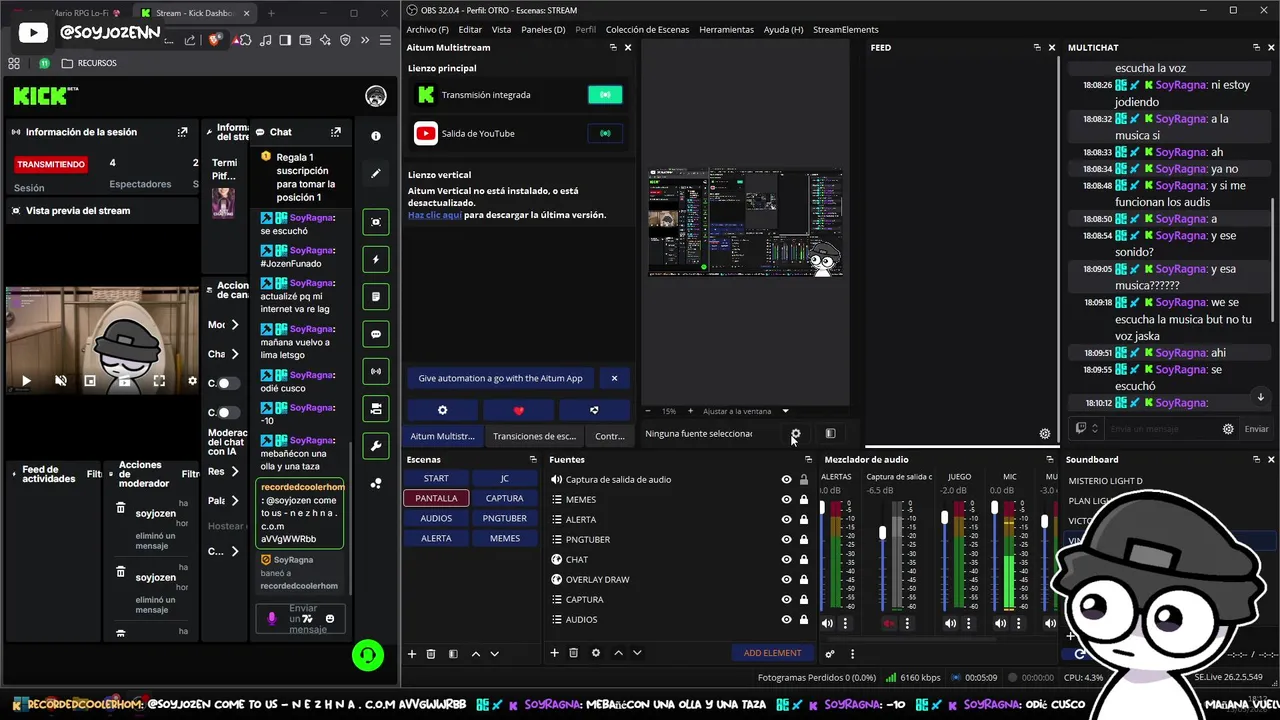The height and width of the screenshot is (720, 1280).
Task: Pop out the Kick Chat panel
Action: (335, 132)
